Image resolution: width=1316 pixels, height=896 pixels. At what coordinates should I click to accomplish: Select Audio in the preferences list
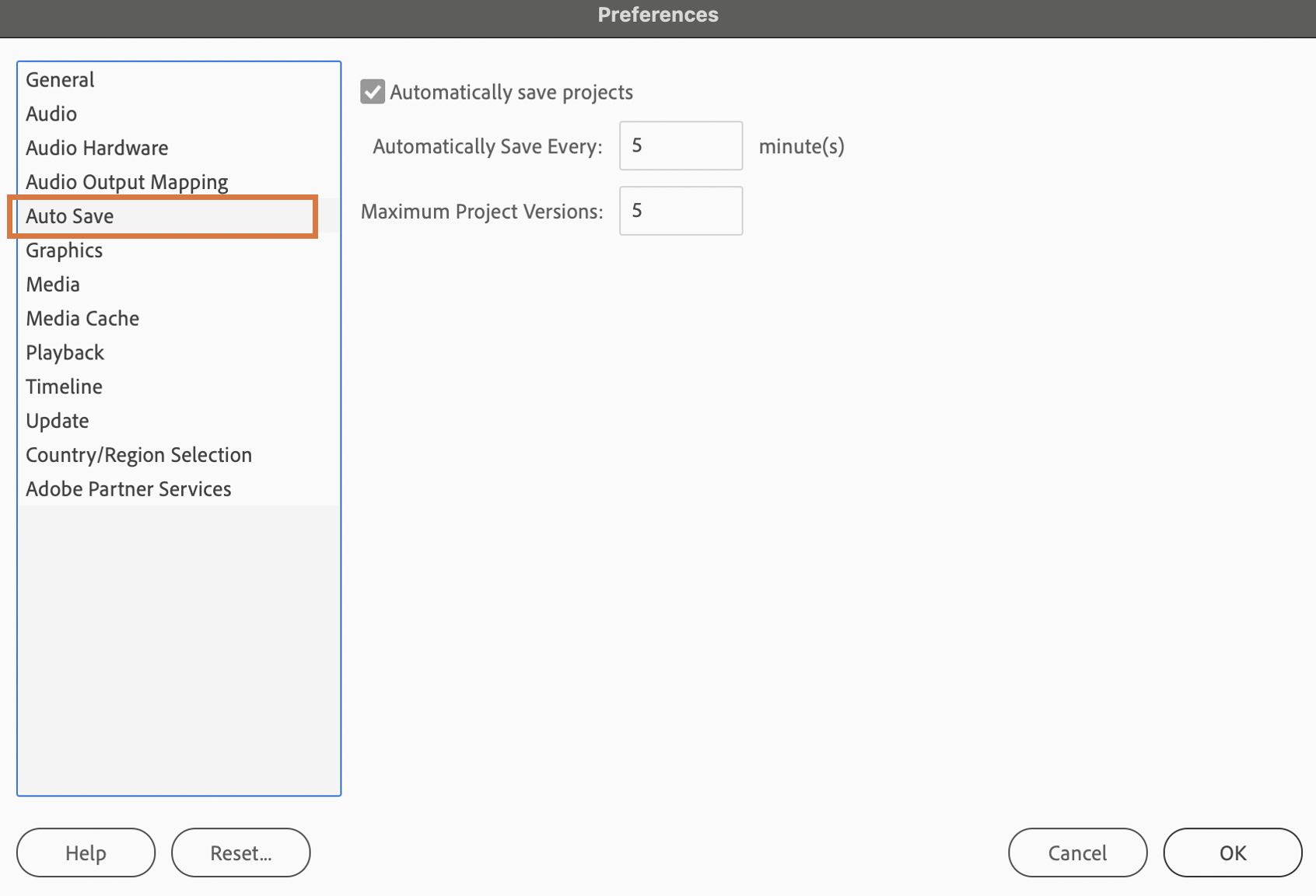pos(51,114)
